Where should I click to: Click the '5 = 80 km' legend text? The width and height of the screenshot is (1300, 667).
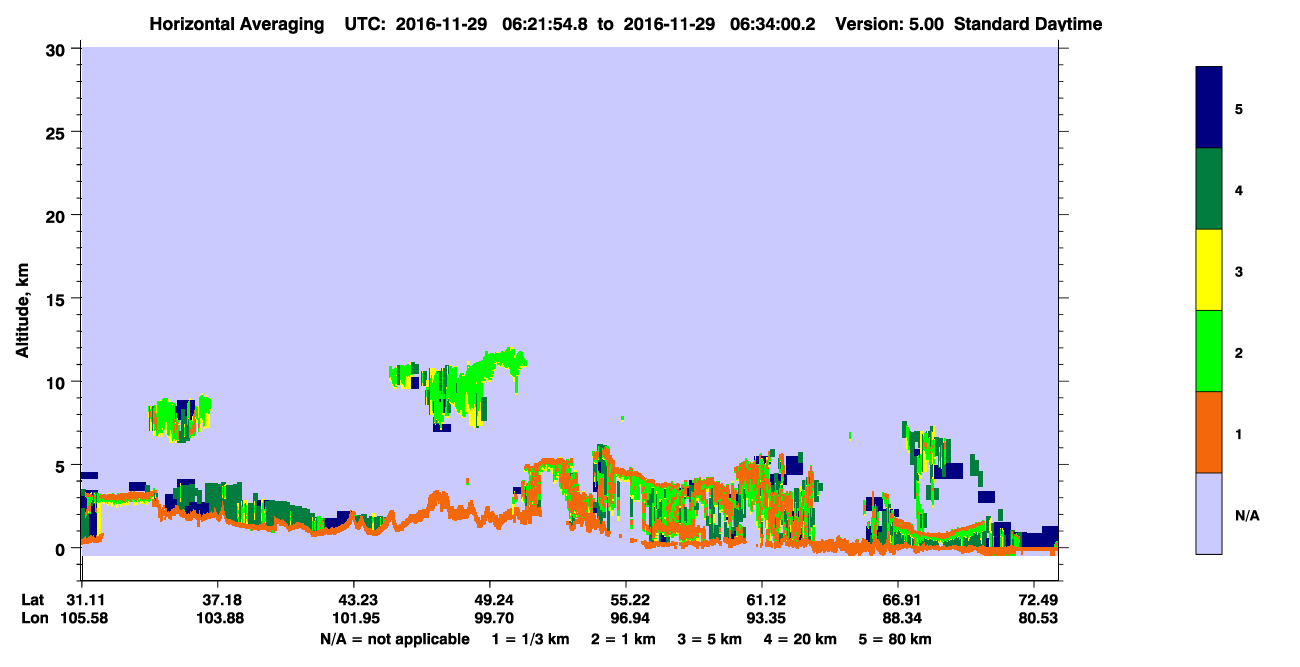coord(895,639)
